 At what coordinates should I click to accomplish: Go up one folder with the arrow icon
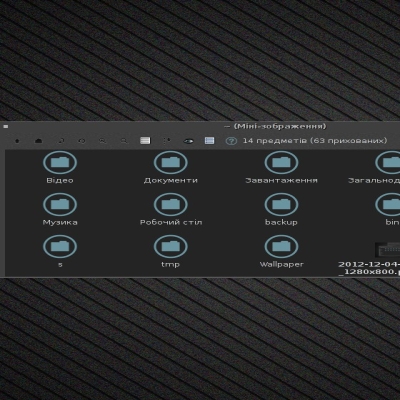[x=17, y=141]
